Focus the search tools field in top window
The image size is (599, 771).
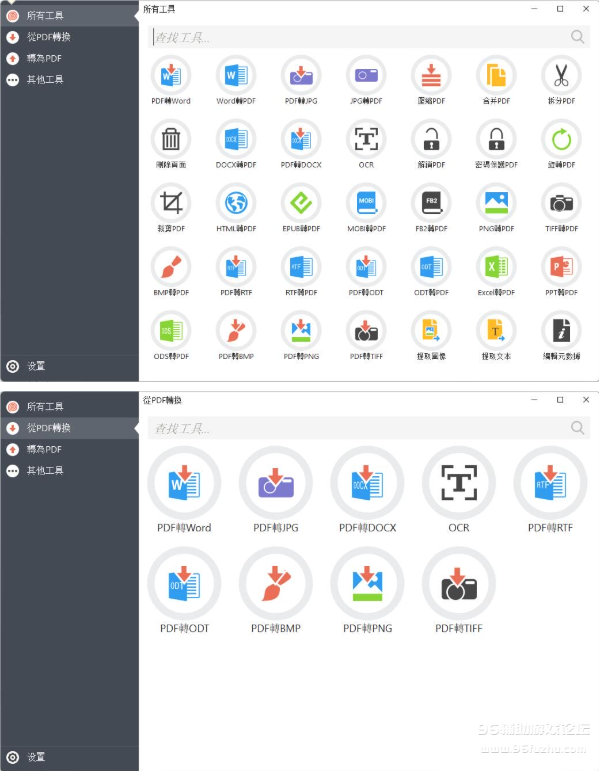369,37
